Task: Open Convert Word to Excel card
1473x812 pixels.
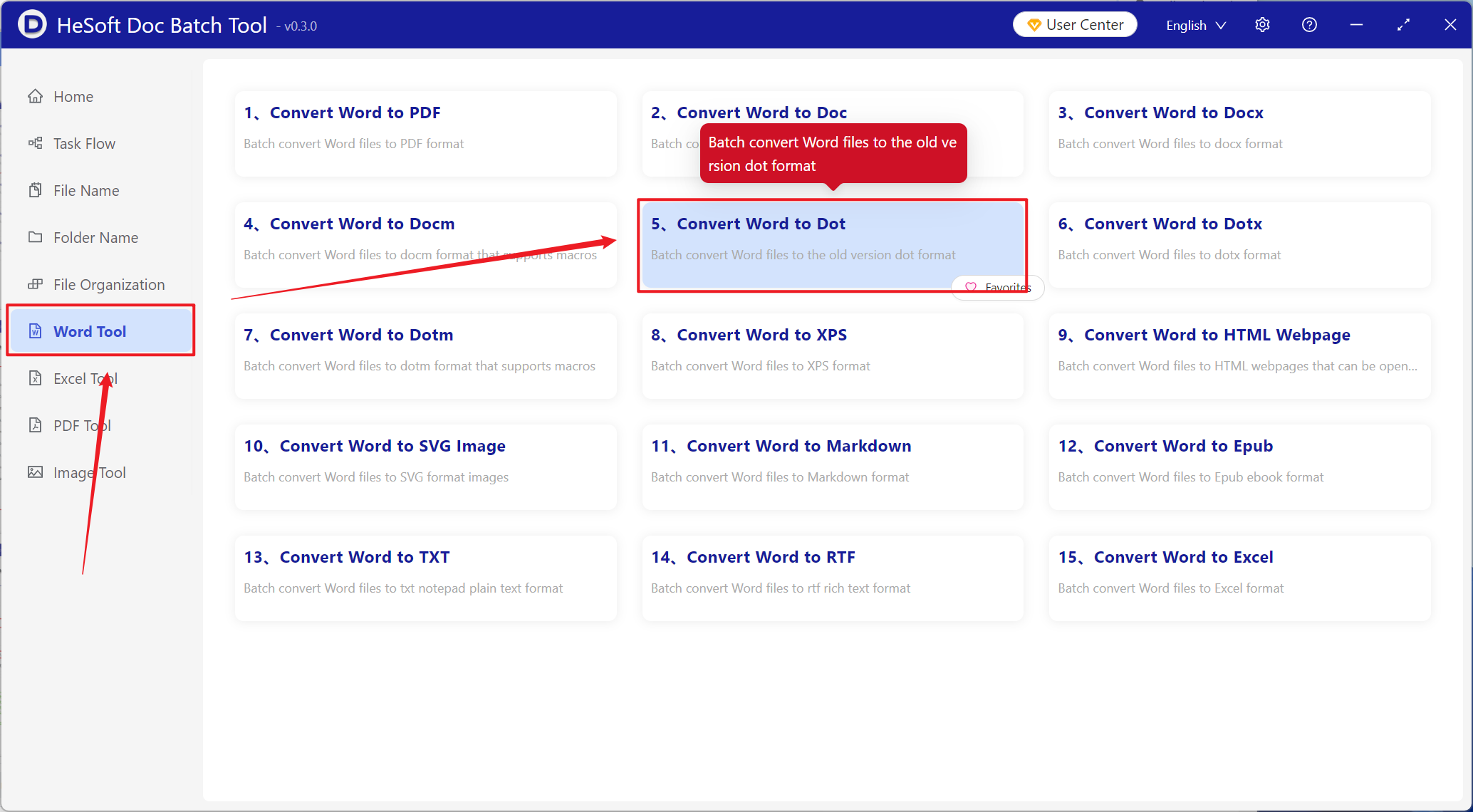Action: 1240,578
